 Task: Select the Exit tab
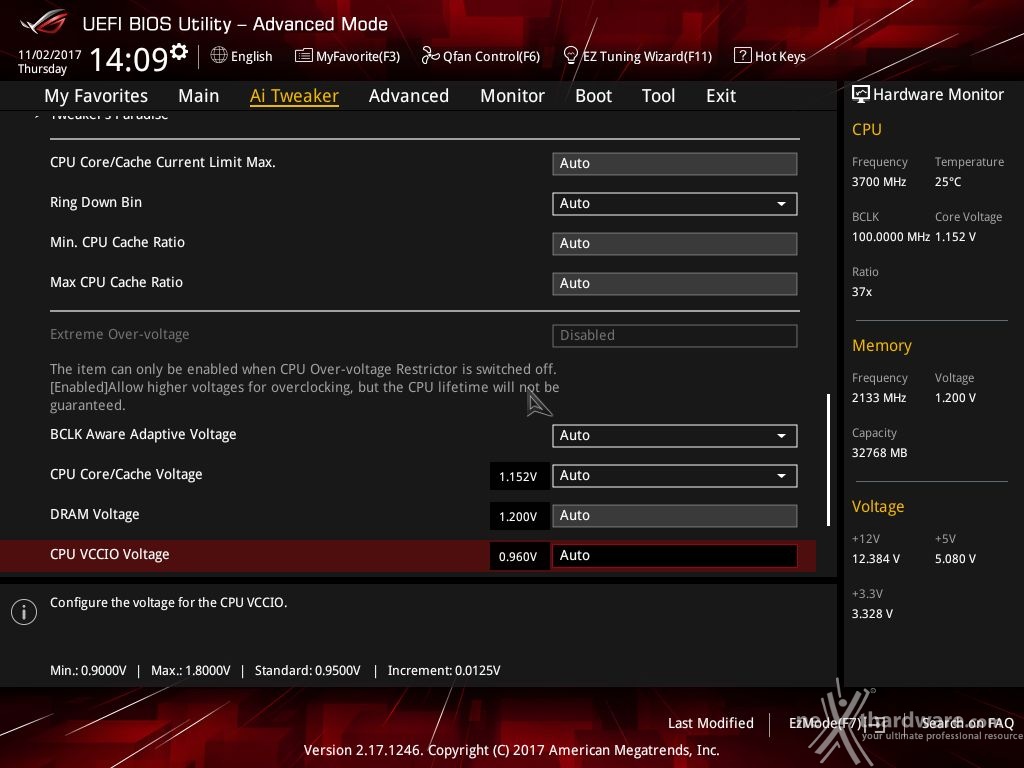pyautogui.click(x=721, y=96)
